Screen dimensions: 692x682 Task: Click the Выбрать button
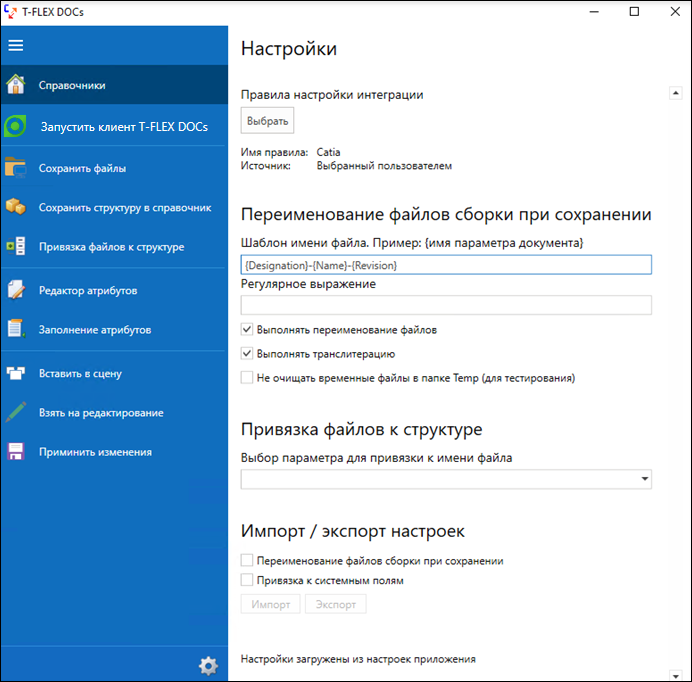pos(267,121)
